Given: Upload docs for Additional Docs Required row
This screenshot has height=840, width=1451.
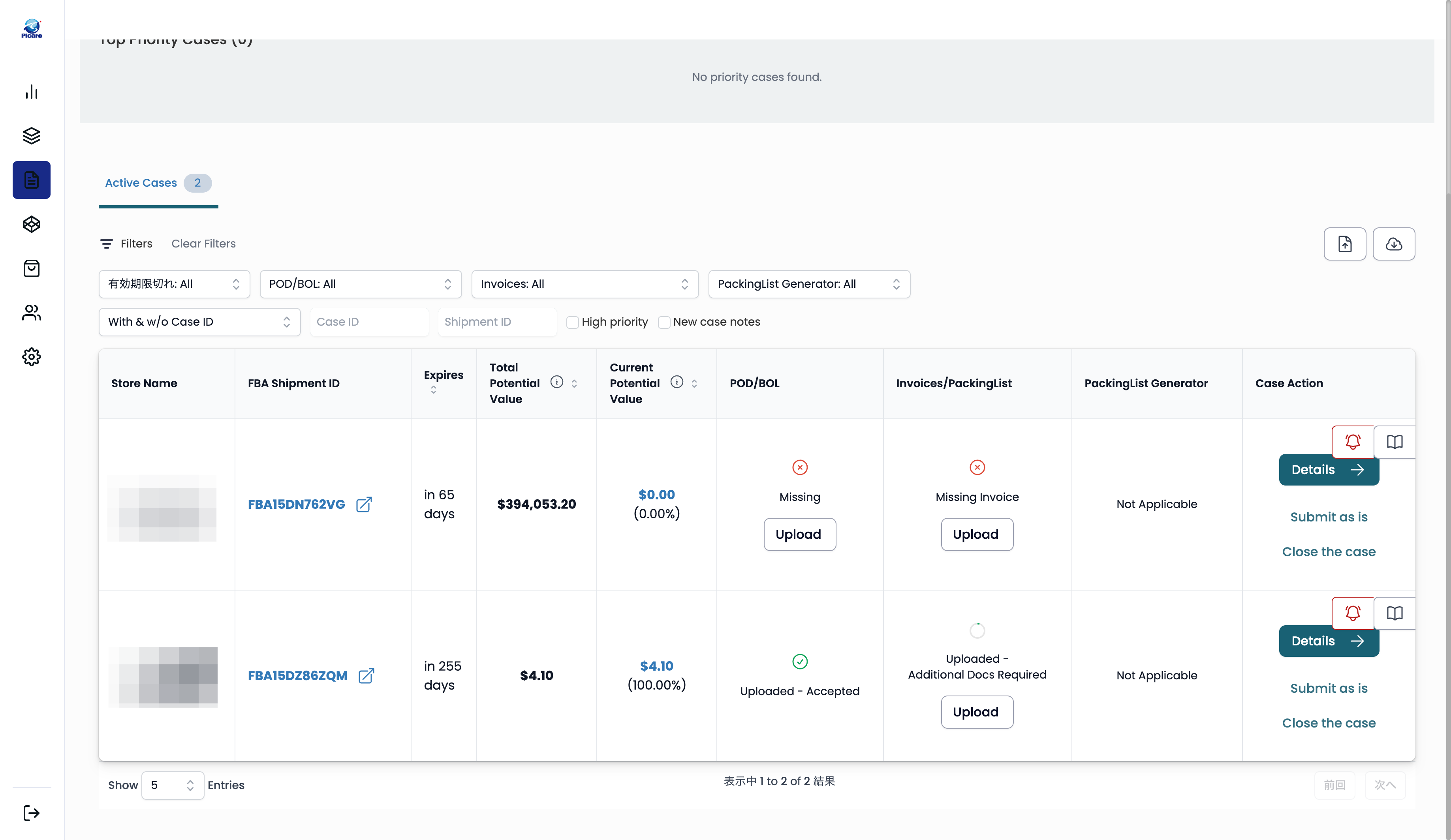Looking at the screenshot, I should coord(977,712).
